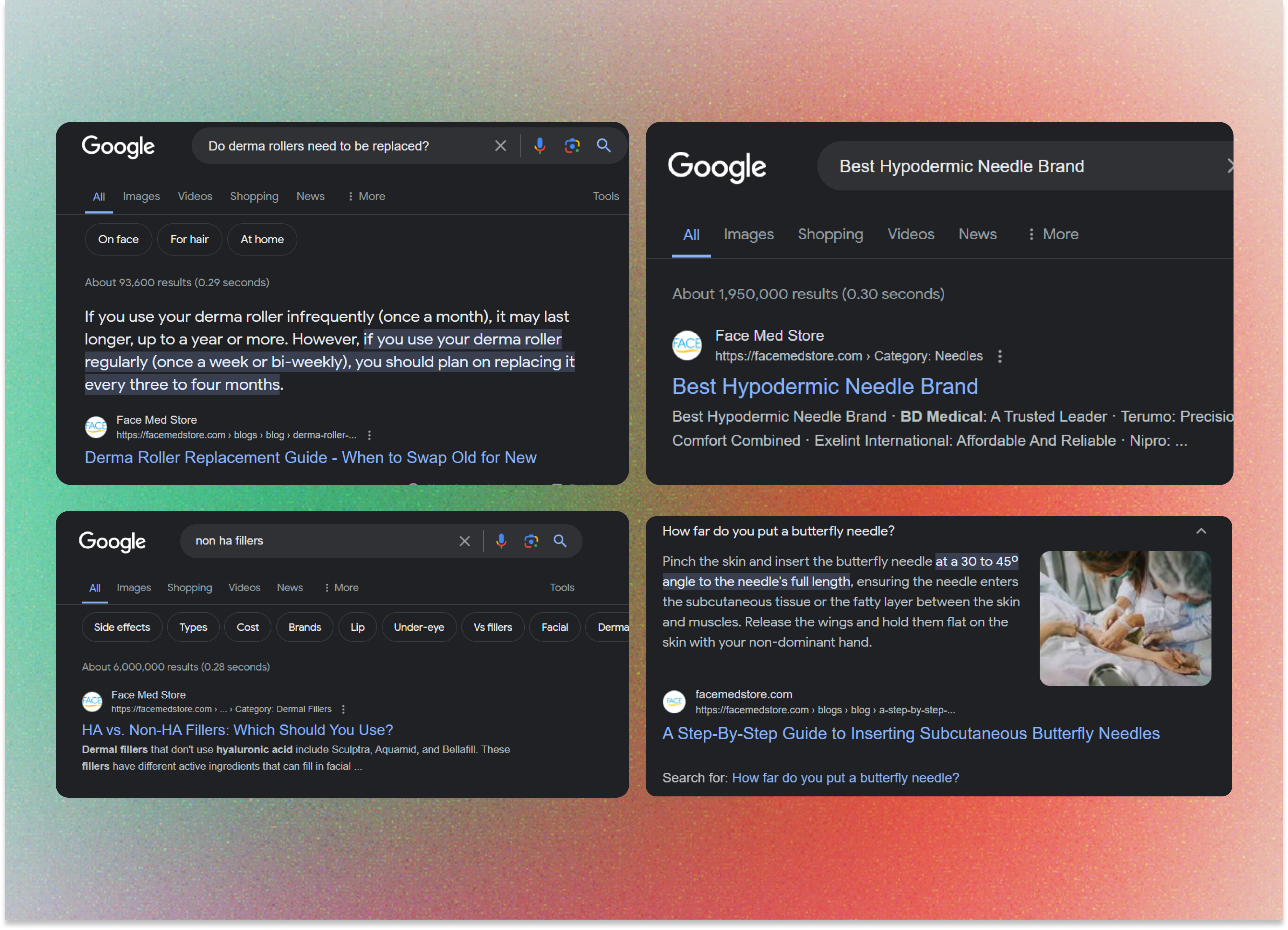
Task: Clear the 'non ha fillers' search box
Action: [465, 541]
